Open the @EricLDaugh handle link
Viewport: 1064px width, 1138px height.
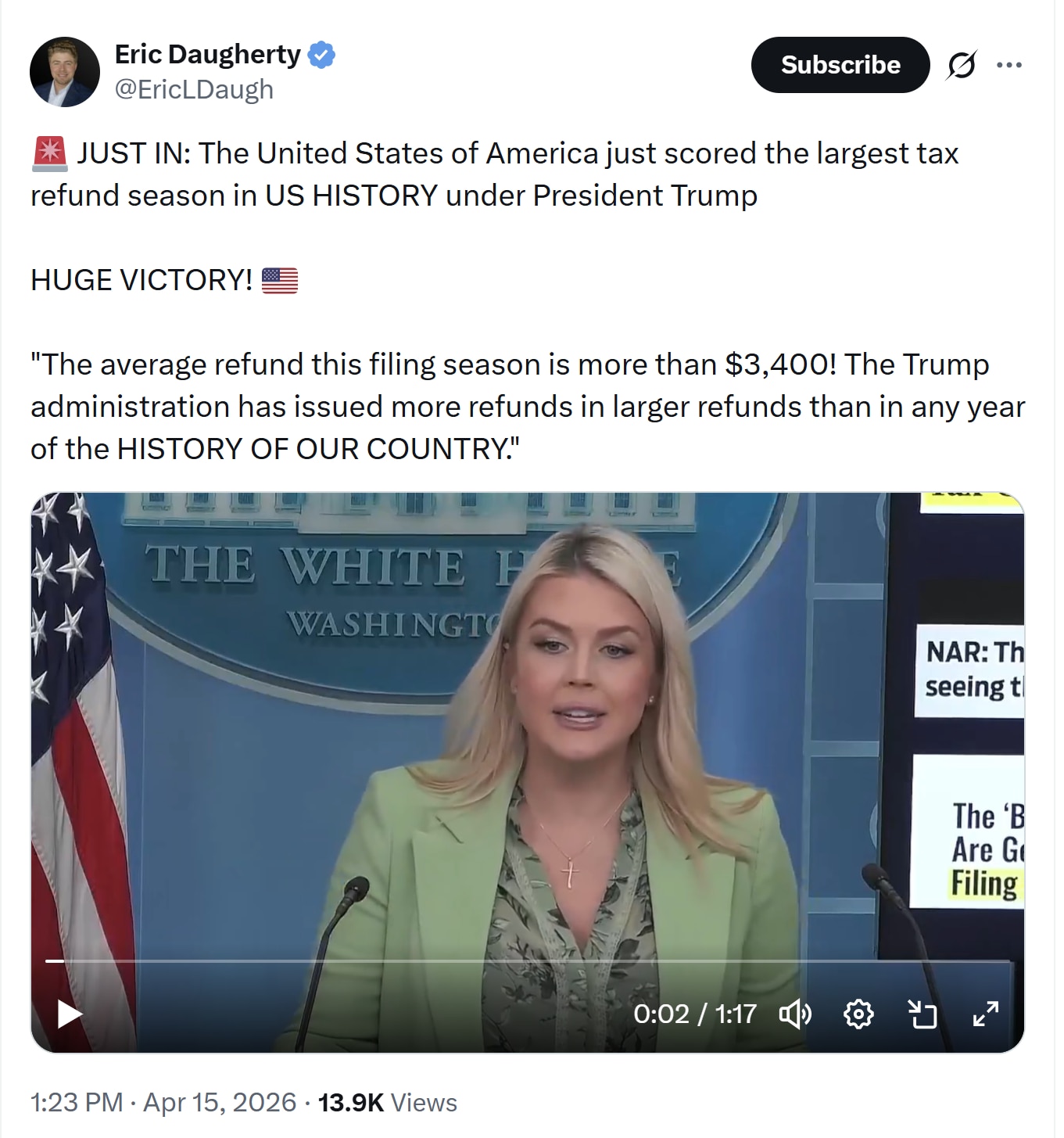tap(194, 89)
